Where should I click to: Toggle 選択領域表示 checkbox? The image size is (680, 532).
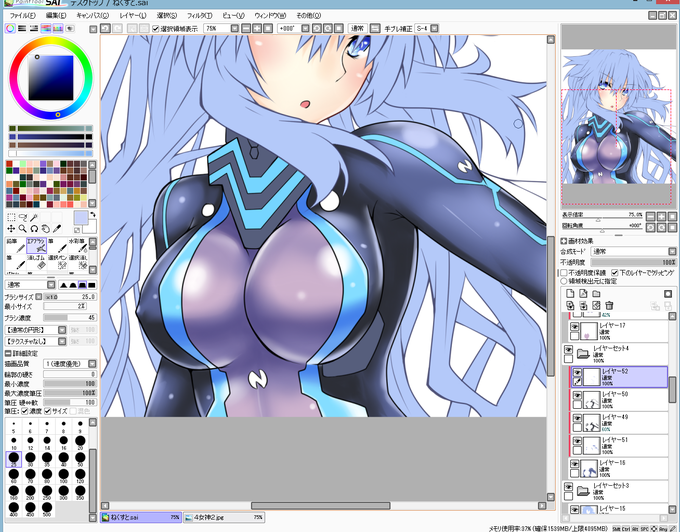156,29
